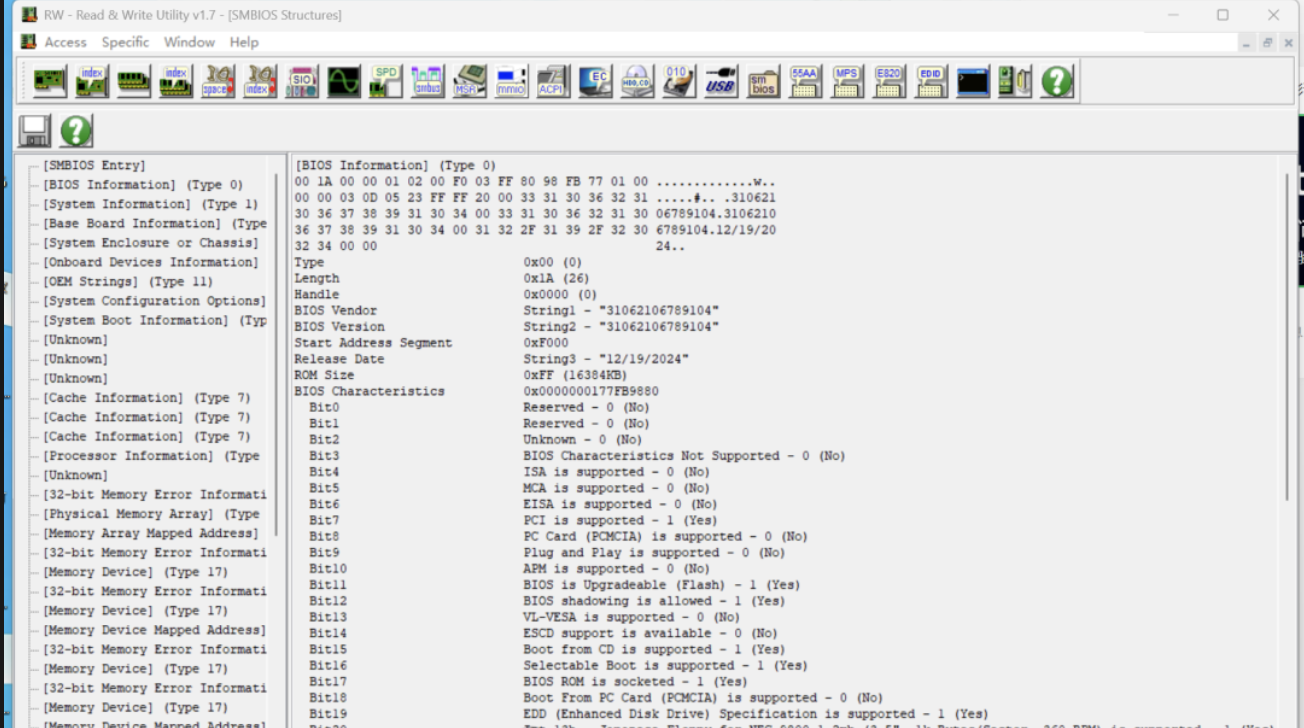Viewport: 1304px width, 728px height.
Task: Open the Access menu
Action: click(x=65, y=42)
